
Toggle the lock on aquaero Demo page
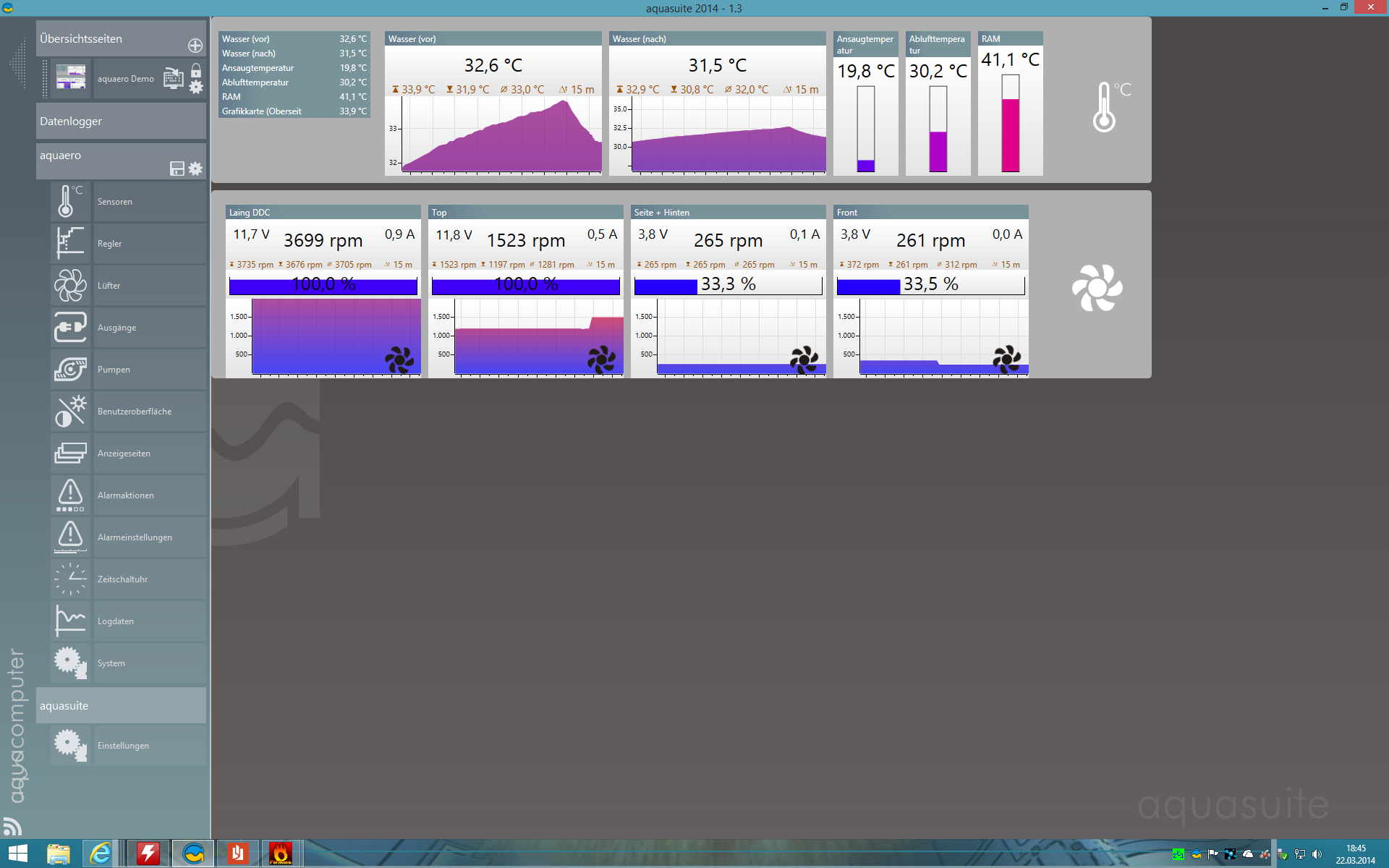pos(196,70)
